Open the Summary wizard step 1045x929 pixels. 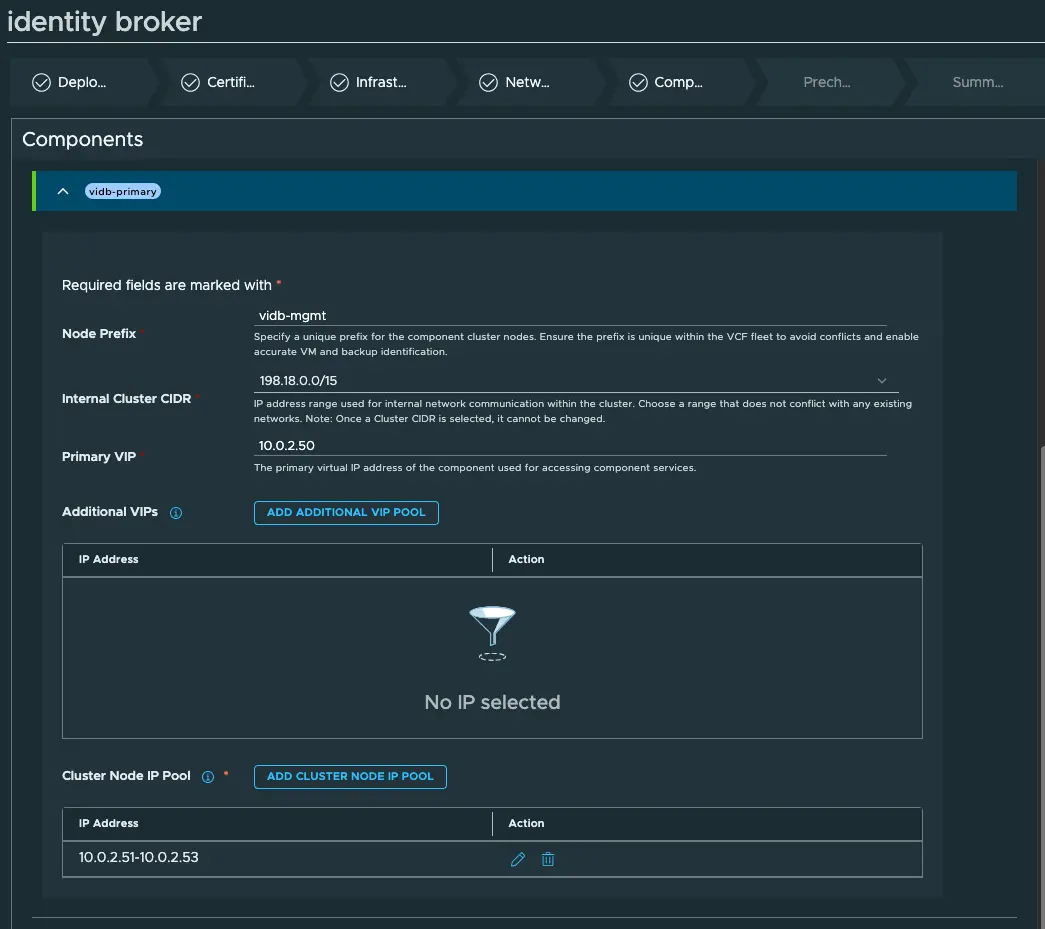click(x=977, y=83)
